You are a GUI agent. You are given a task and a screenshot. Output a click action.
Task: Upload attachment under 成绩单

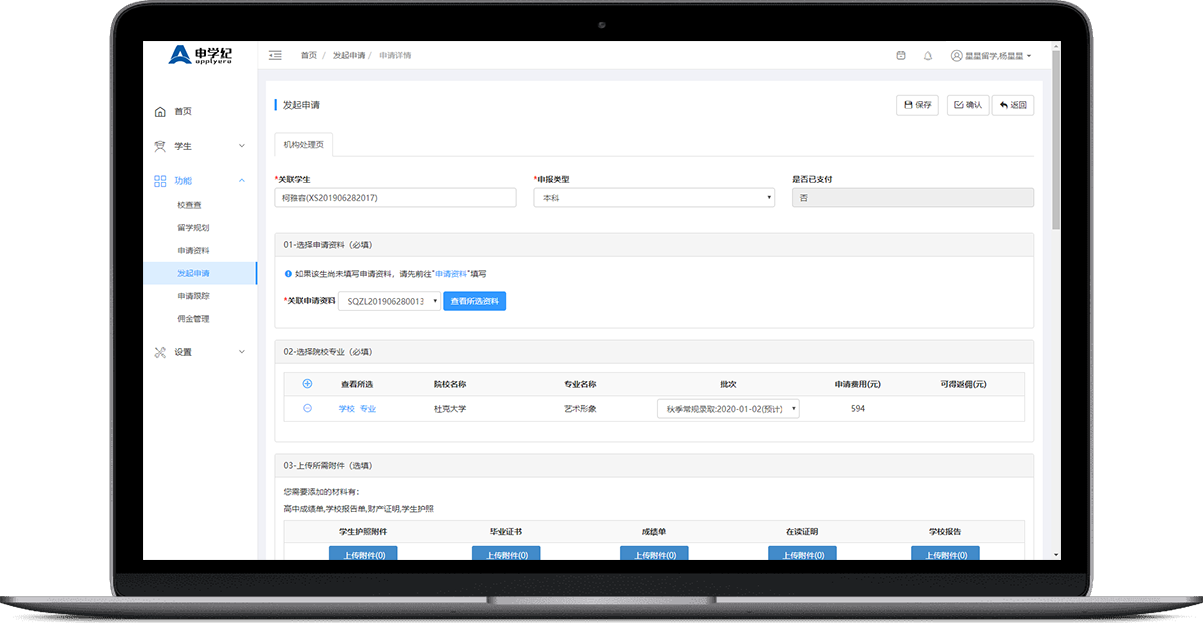655,553
